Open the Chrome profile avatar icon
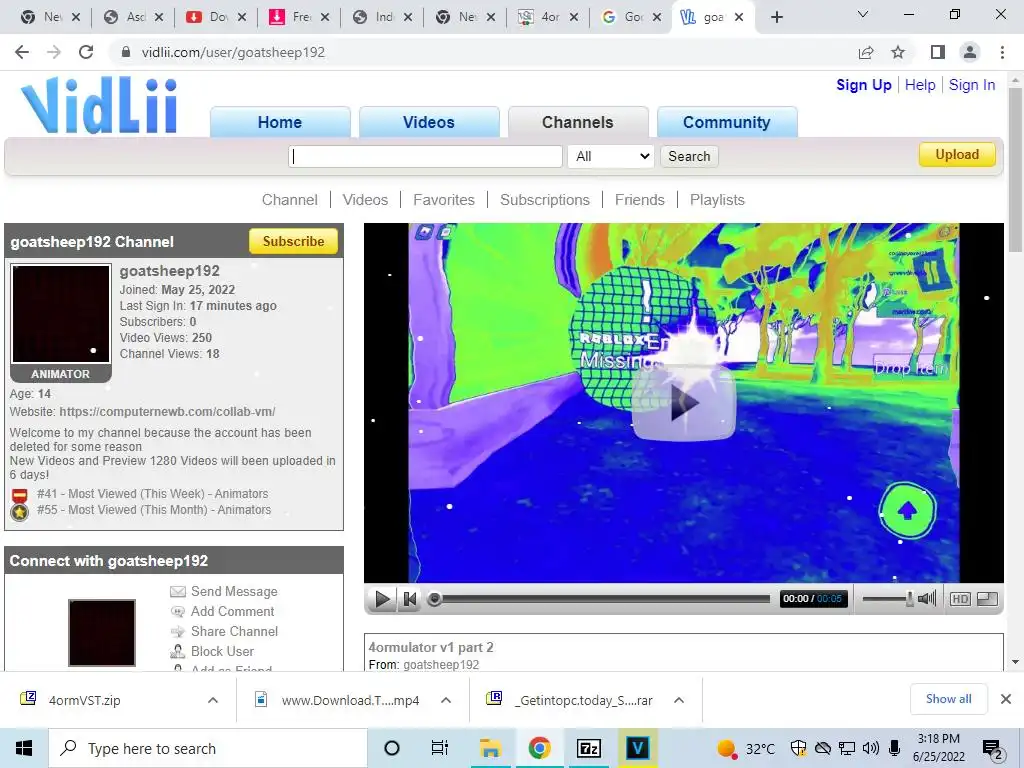Image resolution: width=1024 pixels, height=768 pixels. 970,52
